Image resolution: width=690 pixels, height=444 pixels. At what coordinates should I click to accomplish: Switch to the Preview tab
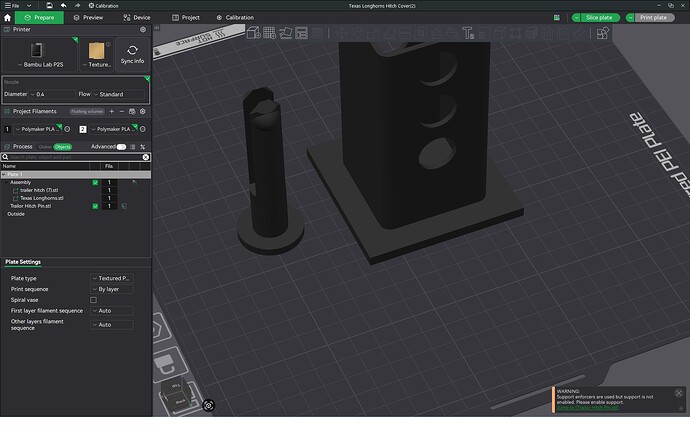point(88,18)
